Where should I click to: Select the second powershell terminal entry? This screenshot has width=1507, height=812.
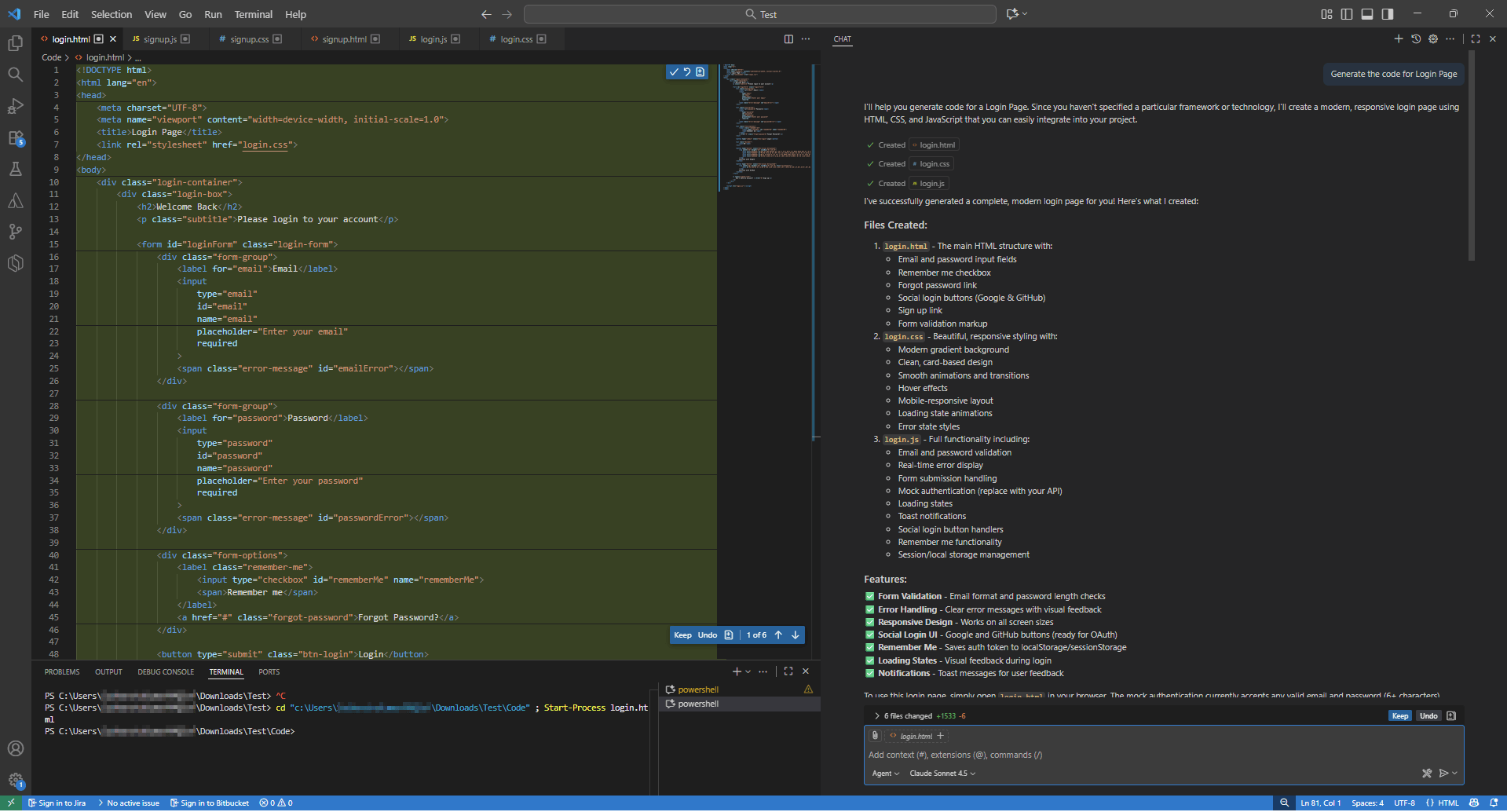[x=738, y=704]
